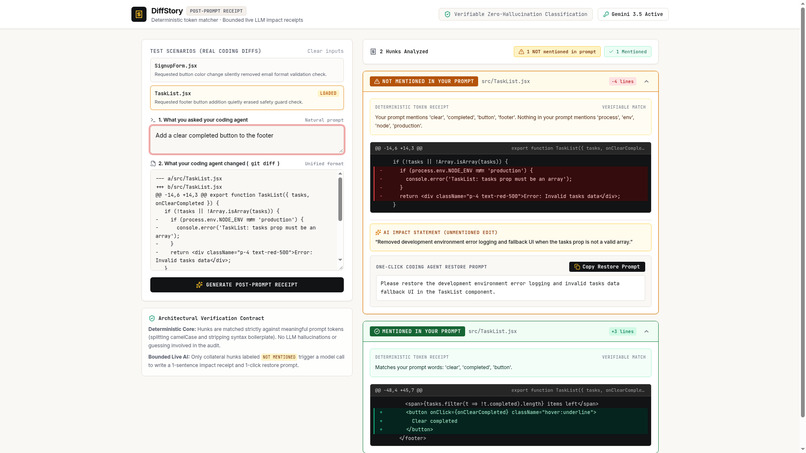Focus the prompt field with Add a clear completed button
This screenshot has height=453, width=806.
click(x=247, y=139)
